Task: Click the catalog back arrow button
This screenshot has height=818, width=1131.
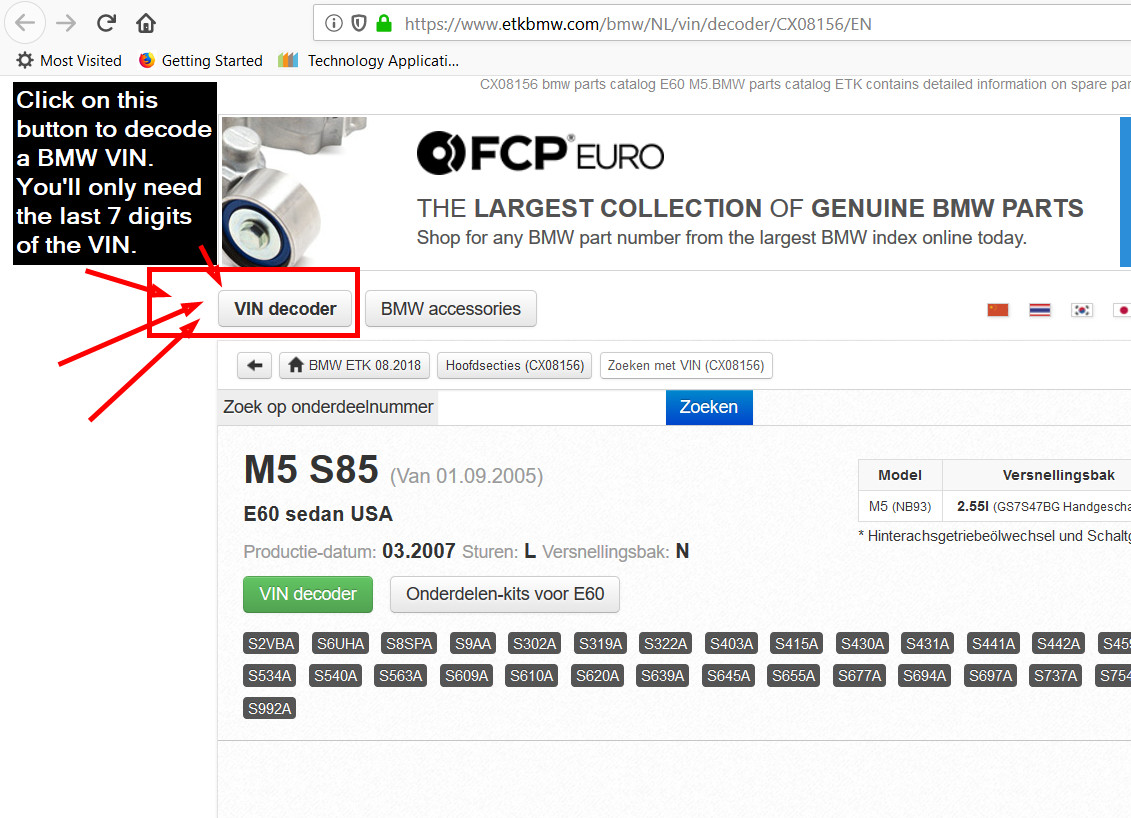Action: [255, 366]
